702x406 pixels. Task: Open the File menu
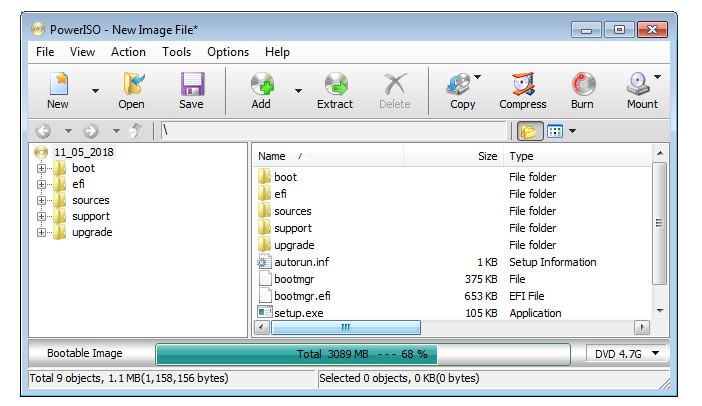pos(45,52)
